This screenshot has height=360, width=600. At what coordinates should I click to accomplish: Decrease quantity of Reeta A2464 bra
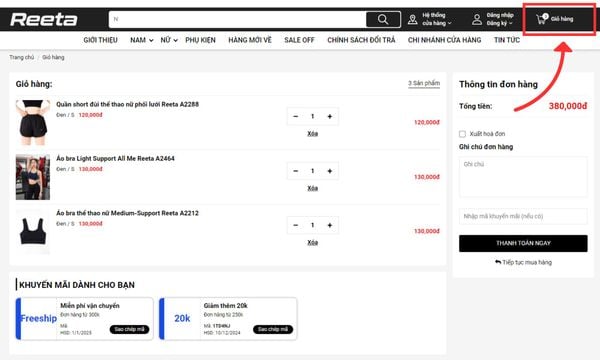click(295, 171)
